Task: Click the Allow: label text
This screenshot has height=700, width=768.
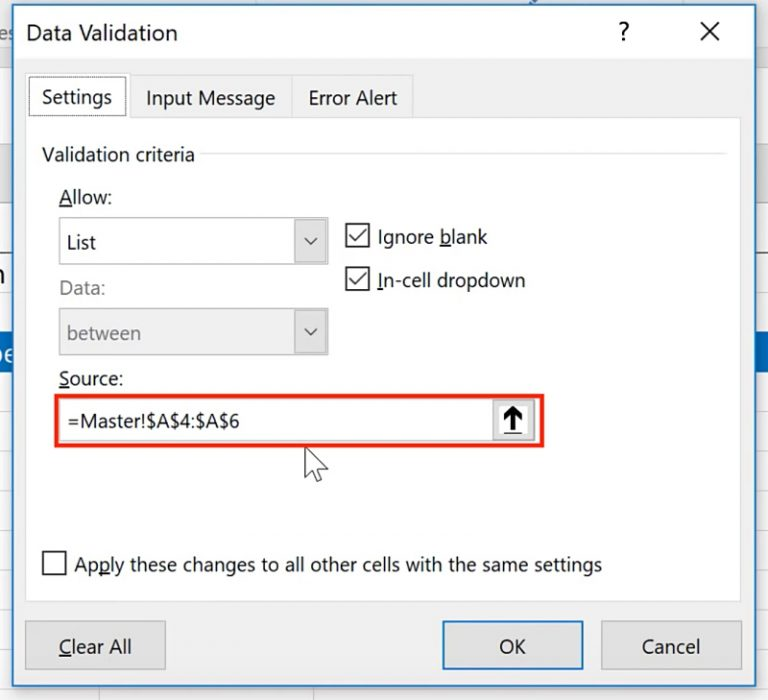Action: click(86, 197)
